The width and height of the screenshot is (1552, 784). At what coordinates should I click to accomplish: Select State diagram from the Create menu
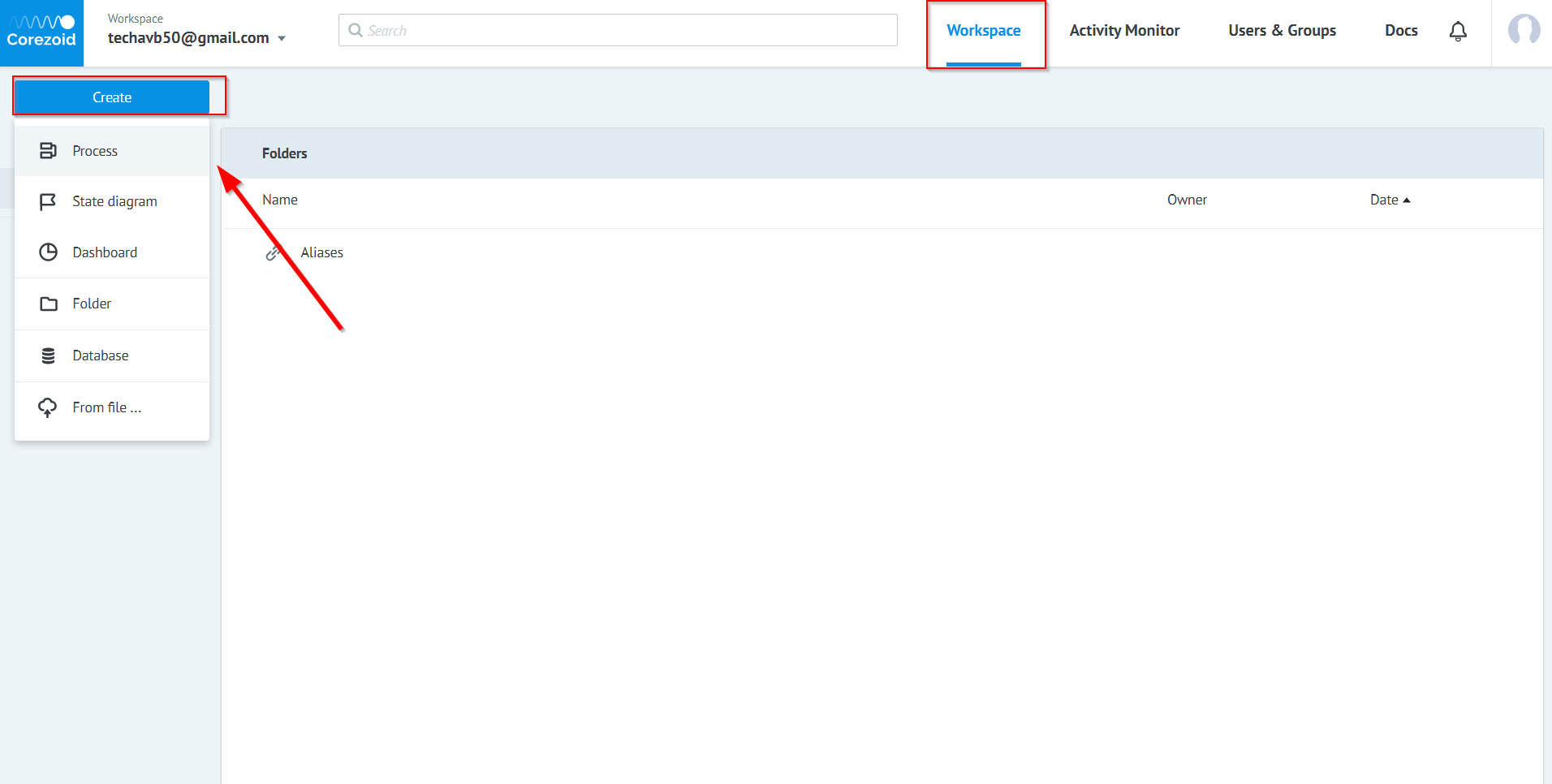click(x=112, y=201)
